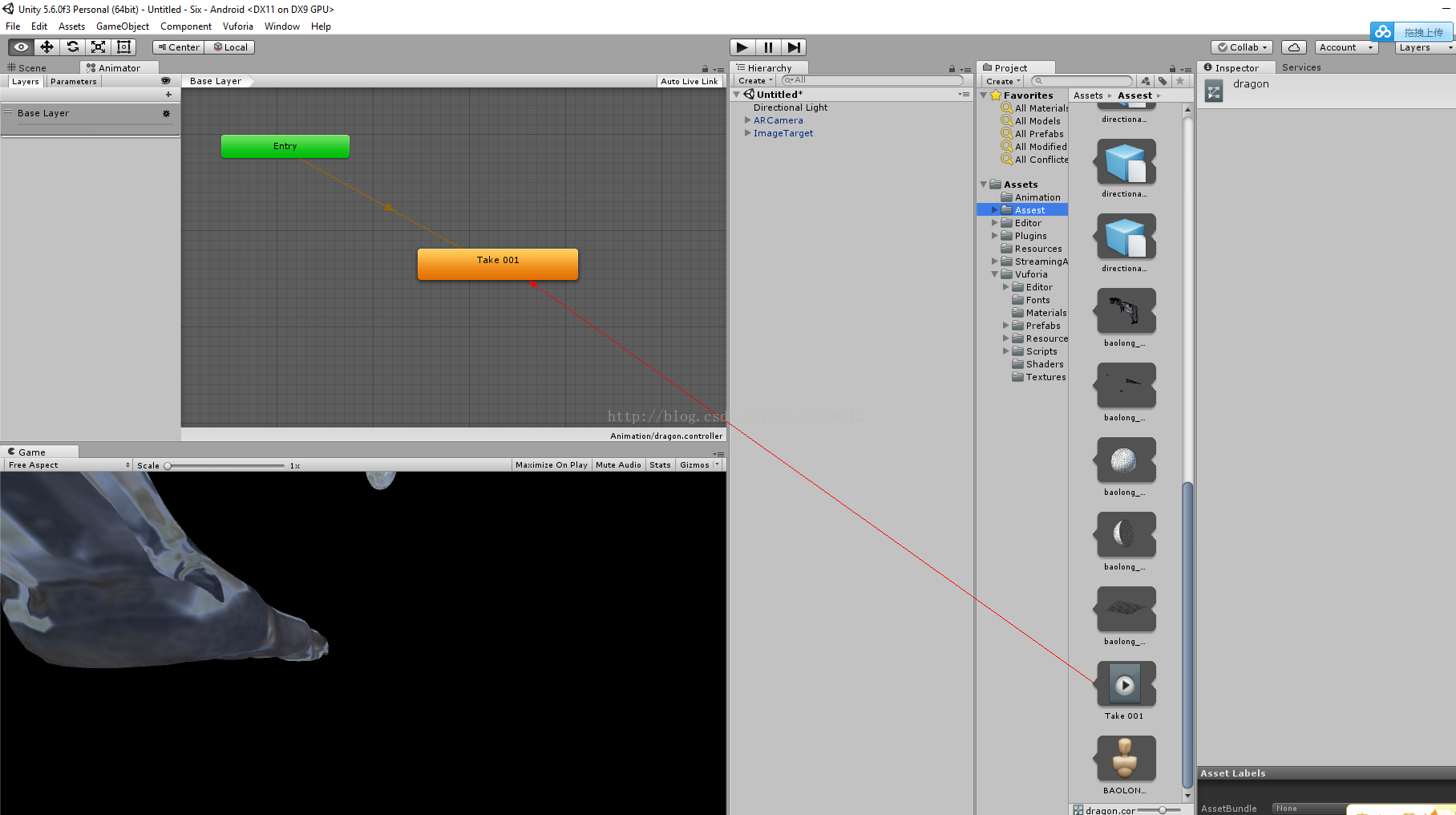Open the GameObject menu
The height and width of the screenshot is (815, 1456).
click(123, 26)
